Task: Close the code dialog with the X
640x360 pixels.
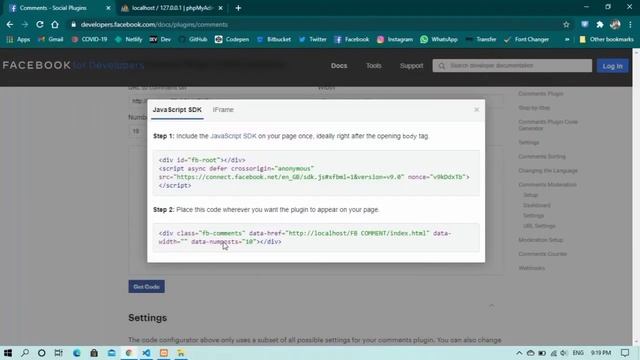Action: (x=476, y=109)
